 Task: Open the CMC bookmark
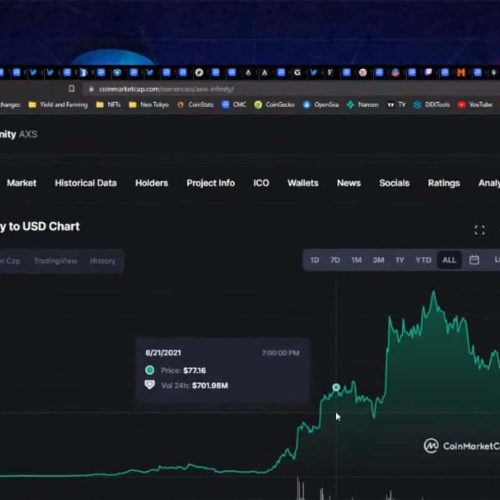(234, 105)
